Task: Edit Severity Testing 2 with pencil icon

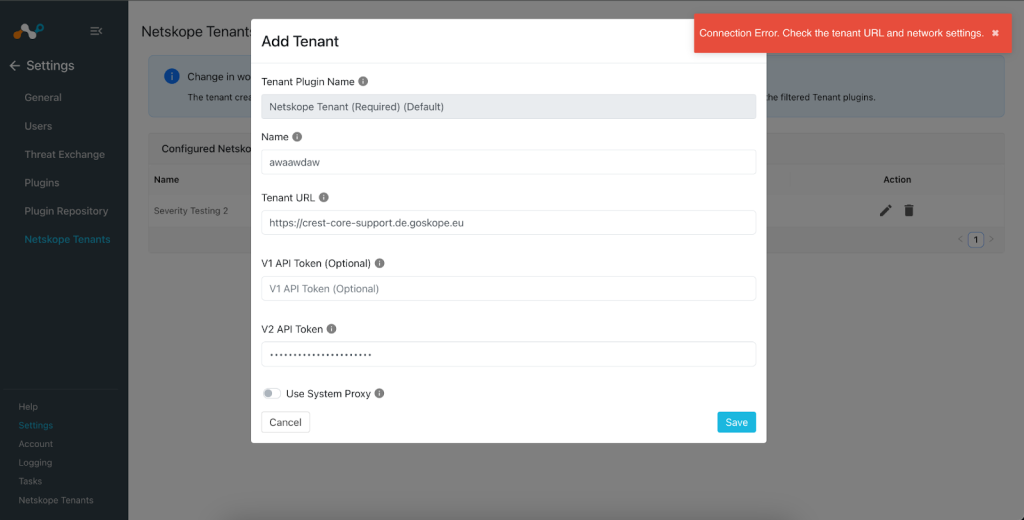Action: coord(886,210)
